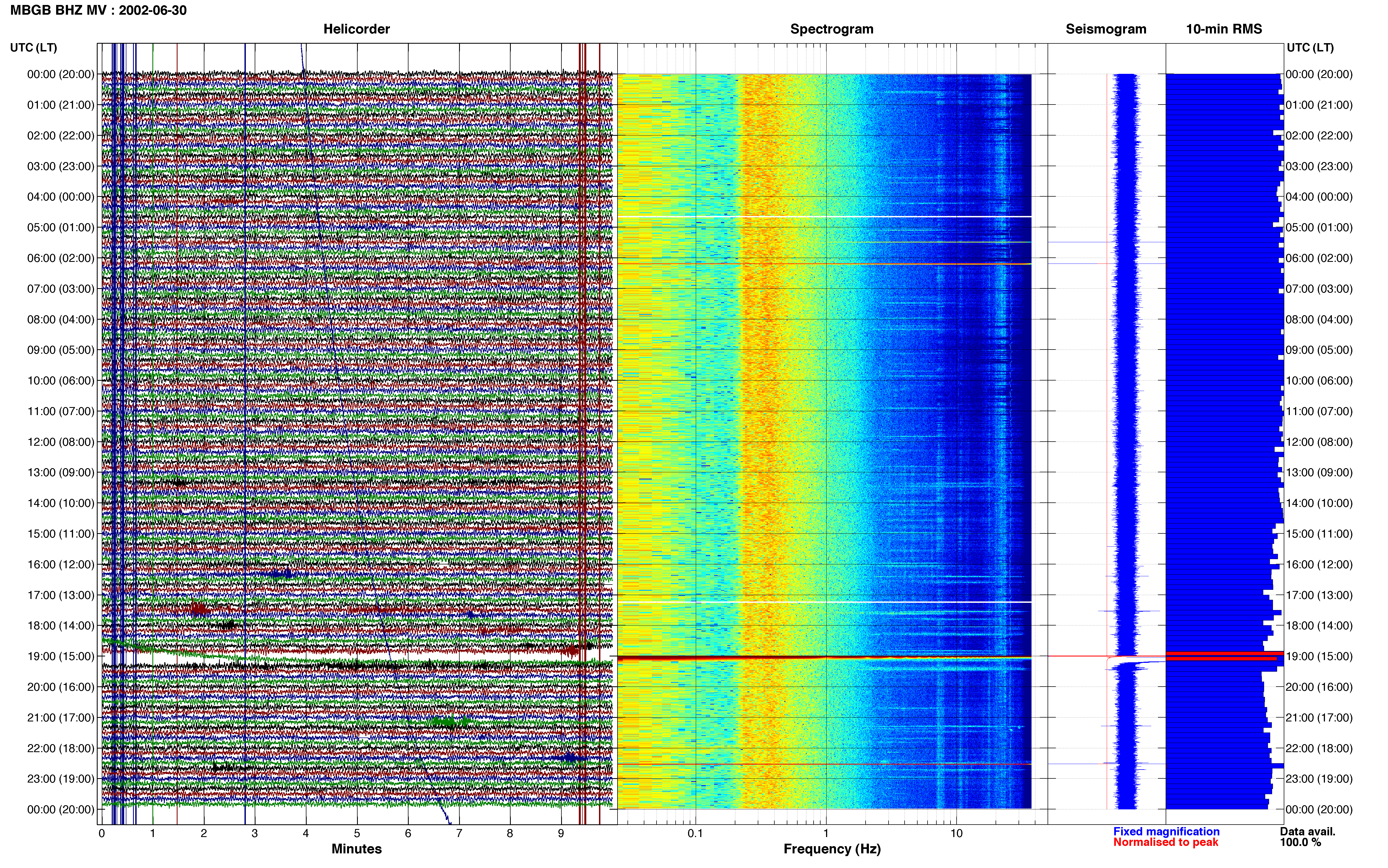Click "10:00 (06:00)" on the Helicorder time axis

[61, 380]
